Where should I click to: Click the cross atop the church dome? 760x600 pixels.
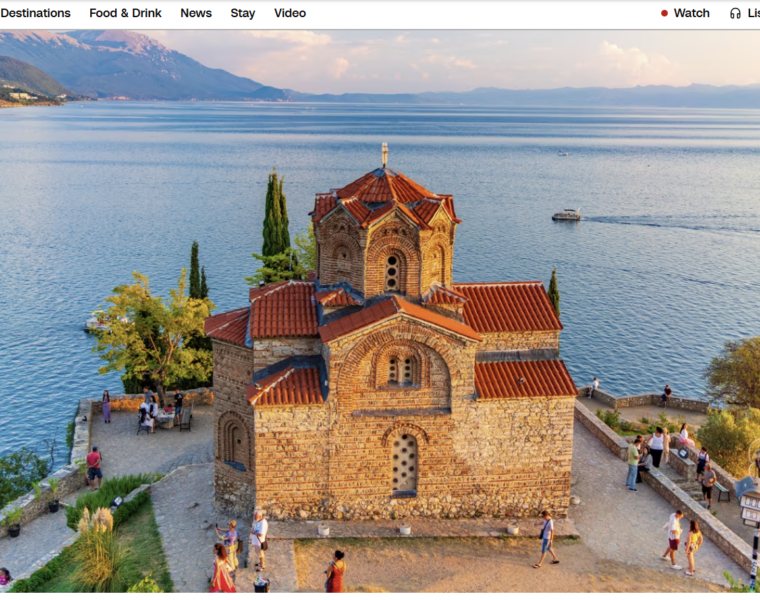point(384,154)
